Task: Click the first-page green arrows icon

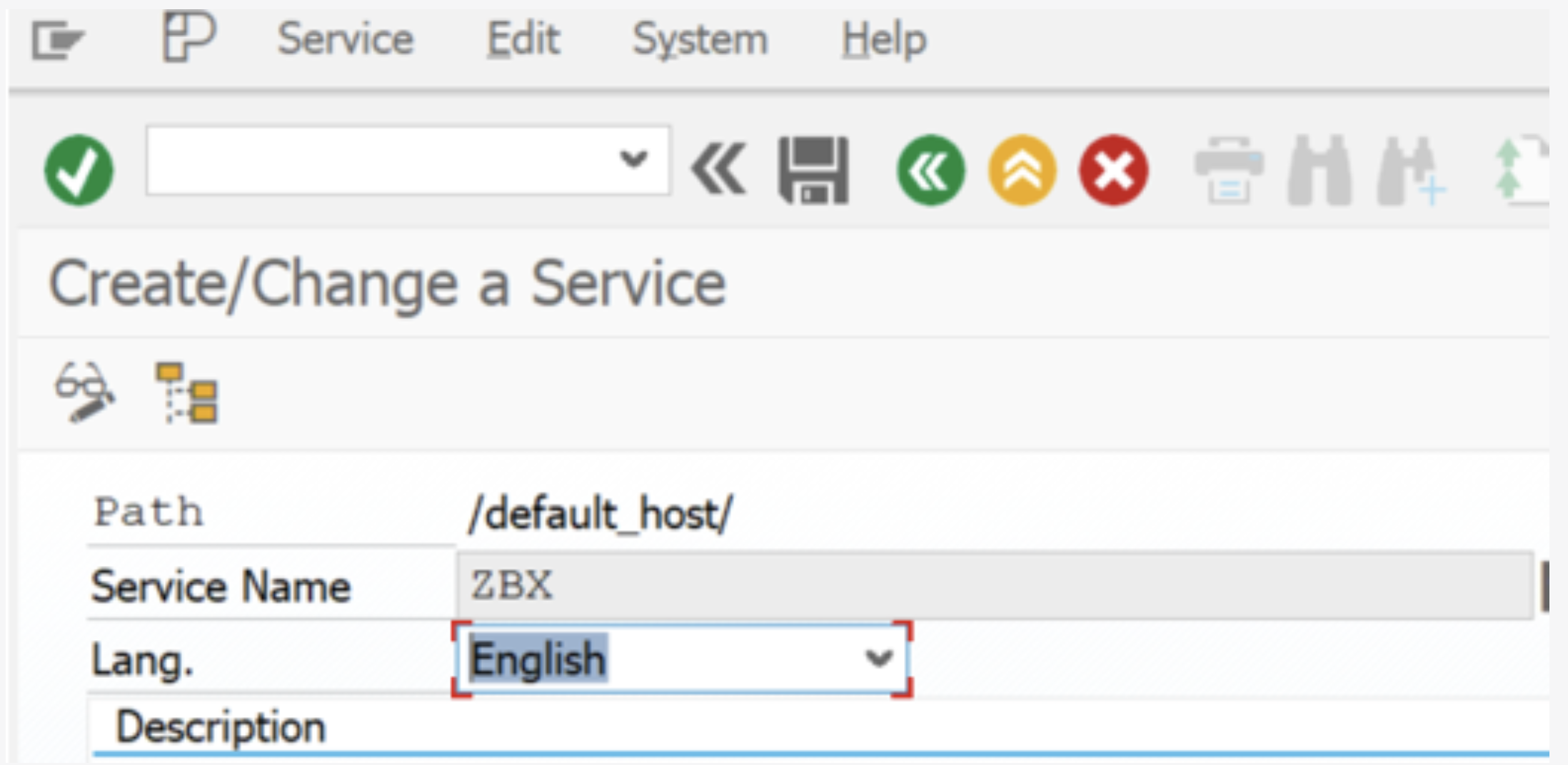Action: pos(1521,171)
